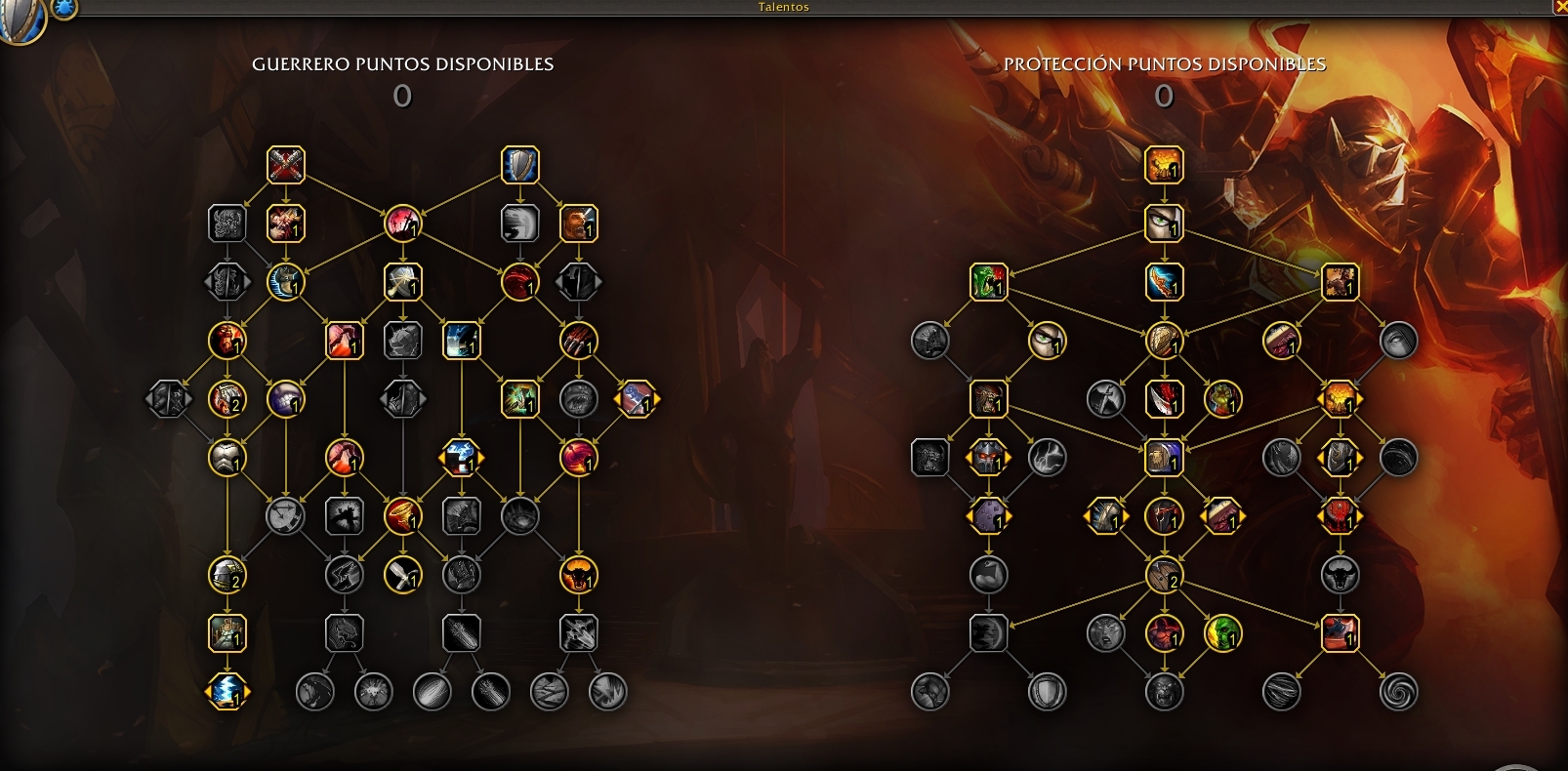Select the red fist choice talent in Protección
This screenshot has width=1568, height=771.
point(1340,516)
